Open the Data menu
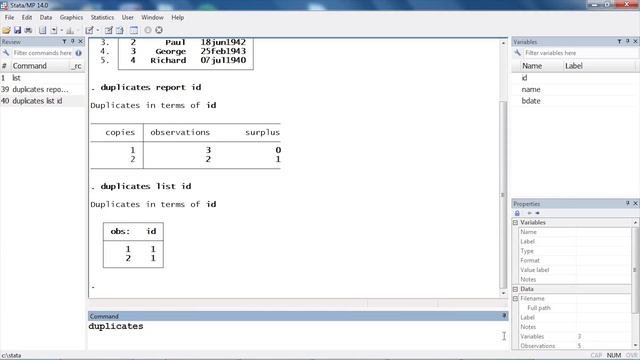The image size is (640, 360). pyautogui.click(x=46, y=18)
